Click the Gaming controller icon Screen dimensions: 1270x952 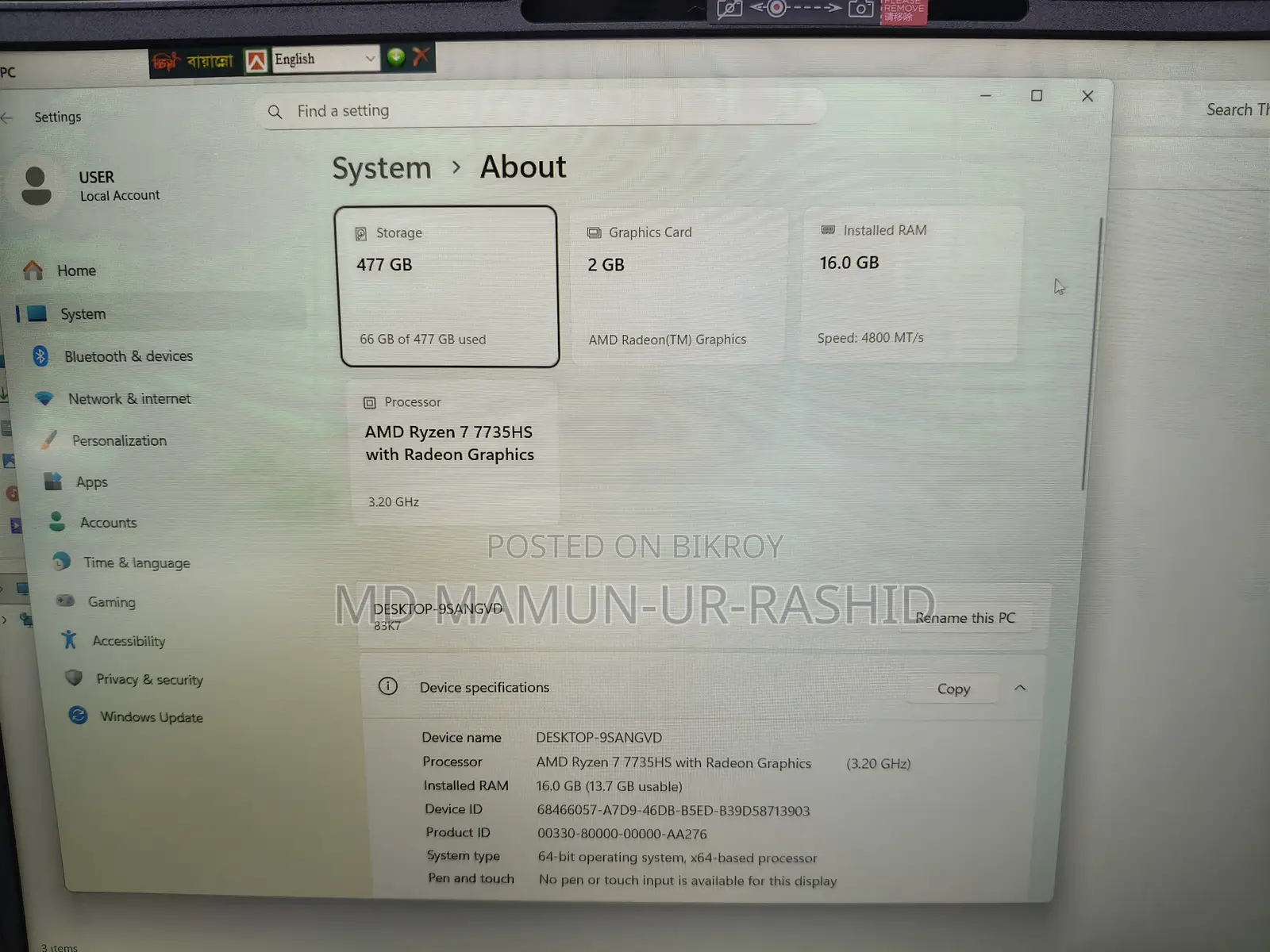pos(65,601)
